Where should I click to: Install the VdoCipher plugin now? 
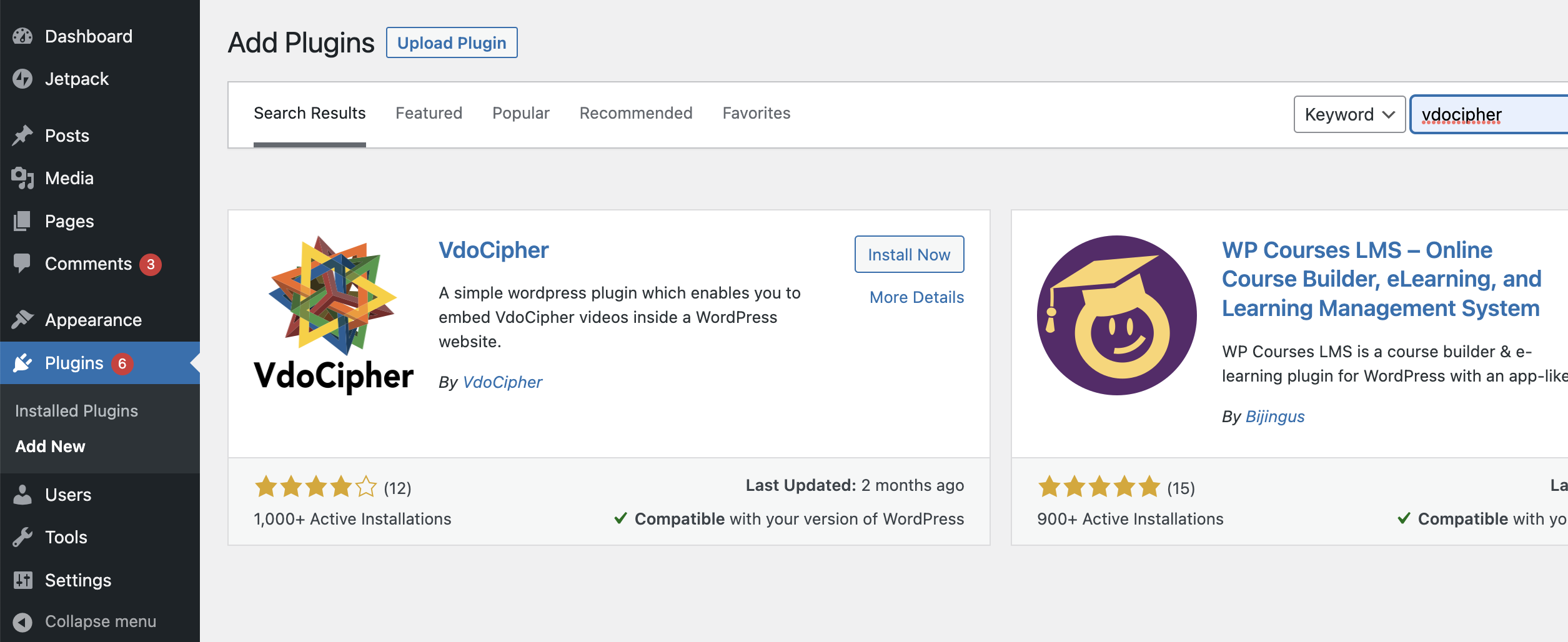click(909, 254)
